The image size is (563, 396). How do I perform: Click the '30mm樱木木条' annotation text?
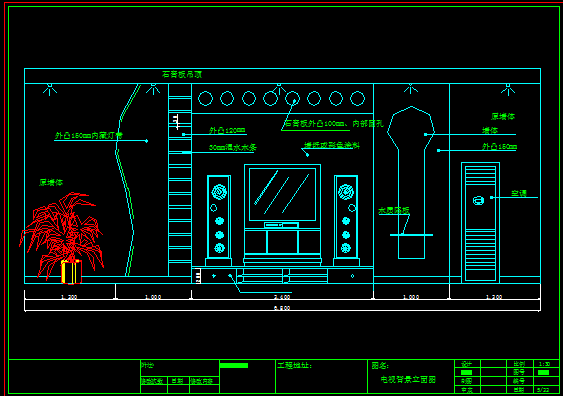pos(233,148)
